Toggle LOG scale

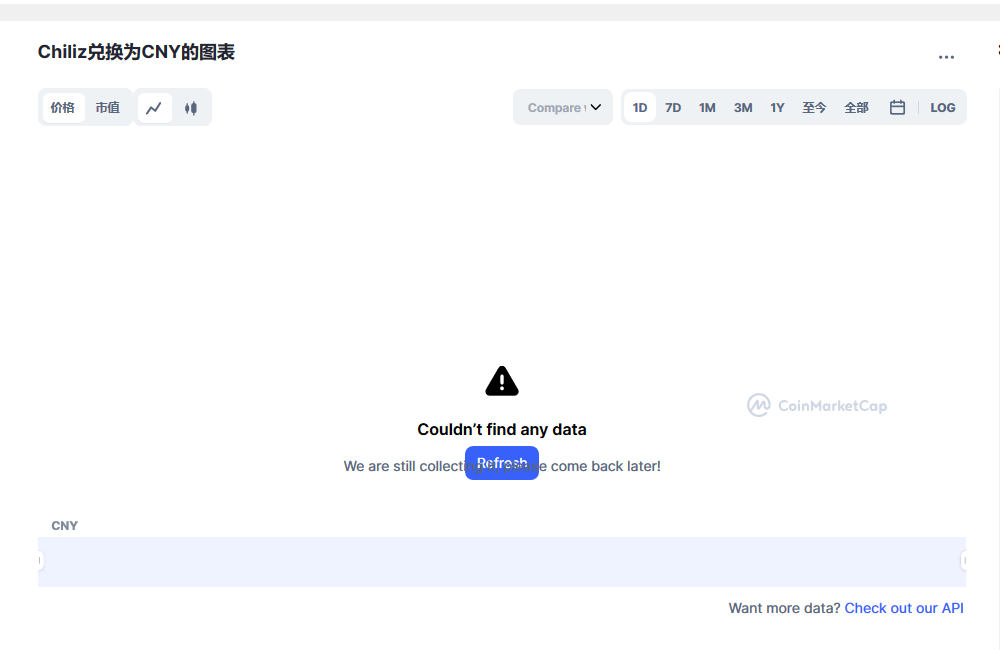click(943, 107)
